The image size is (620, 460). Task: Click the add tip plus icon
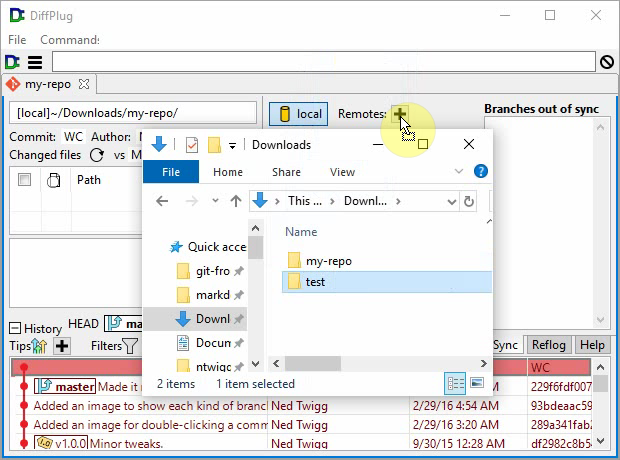62,346
